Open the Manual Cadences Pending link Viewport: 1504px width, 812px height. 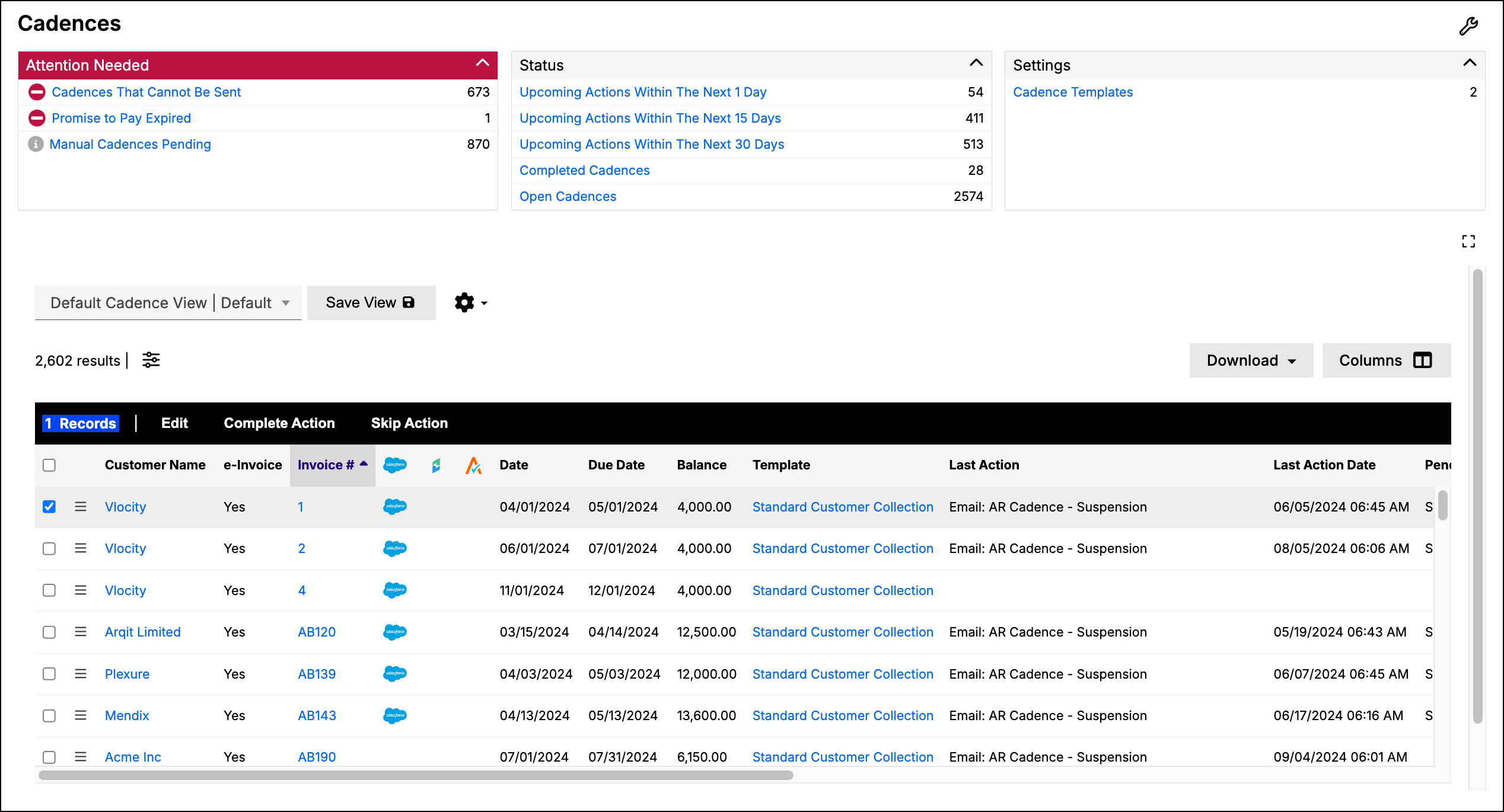pyautogui.click(x=130, y=144)
